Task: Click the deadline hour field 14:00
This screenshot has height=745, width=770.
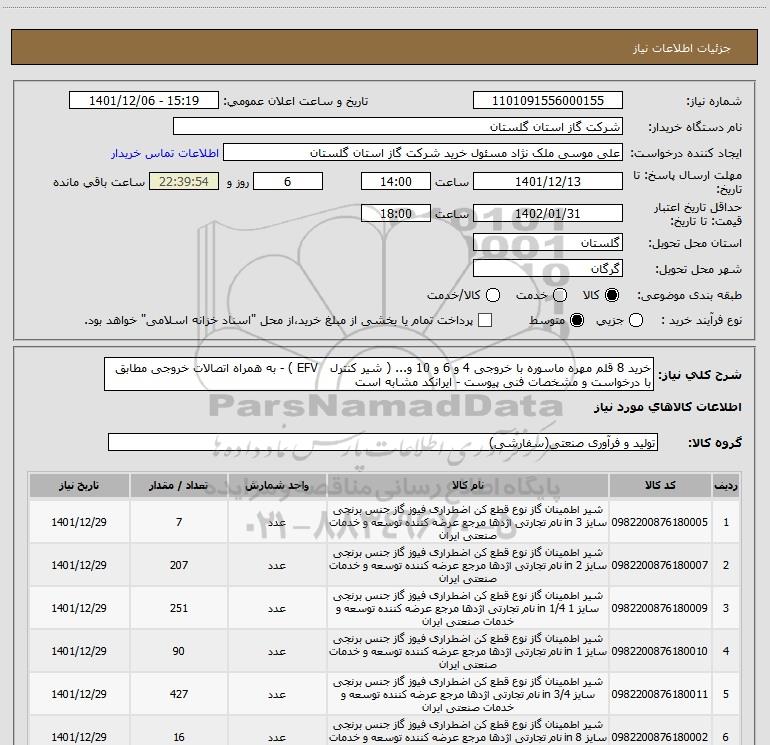Action: pyautogui.click(x=396, y=181)
